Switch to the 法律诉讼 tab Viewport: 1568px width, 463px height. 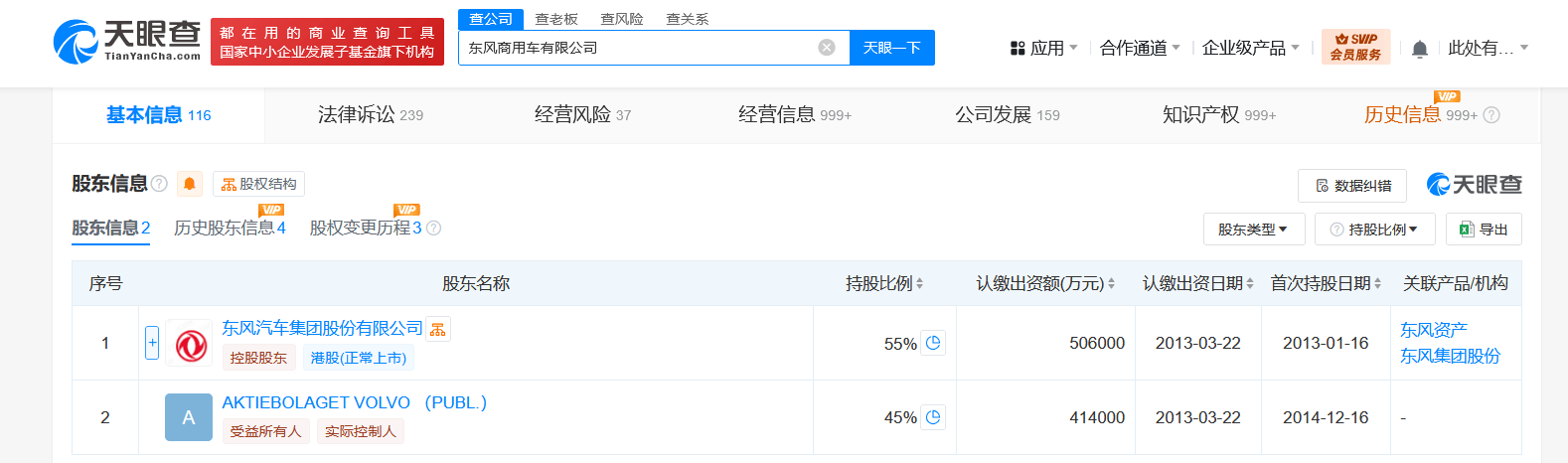click(x=370, y=115)
